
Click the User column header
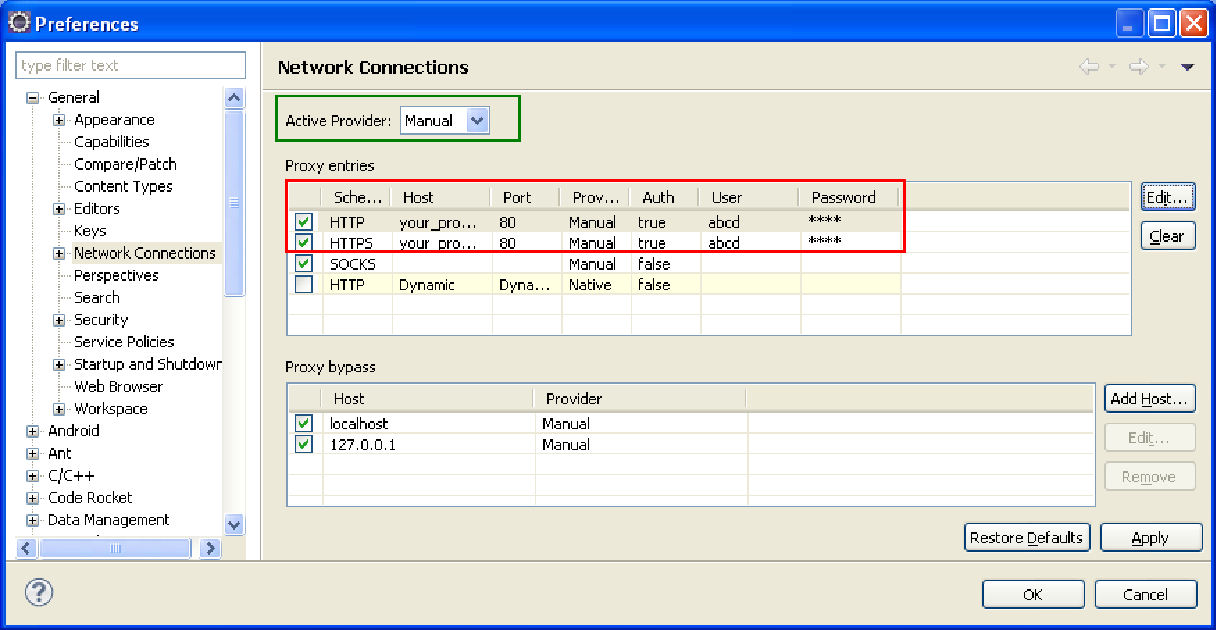(749, 197)
